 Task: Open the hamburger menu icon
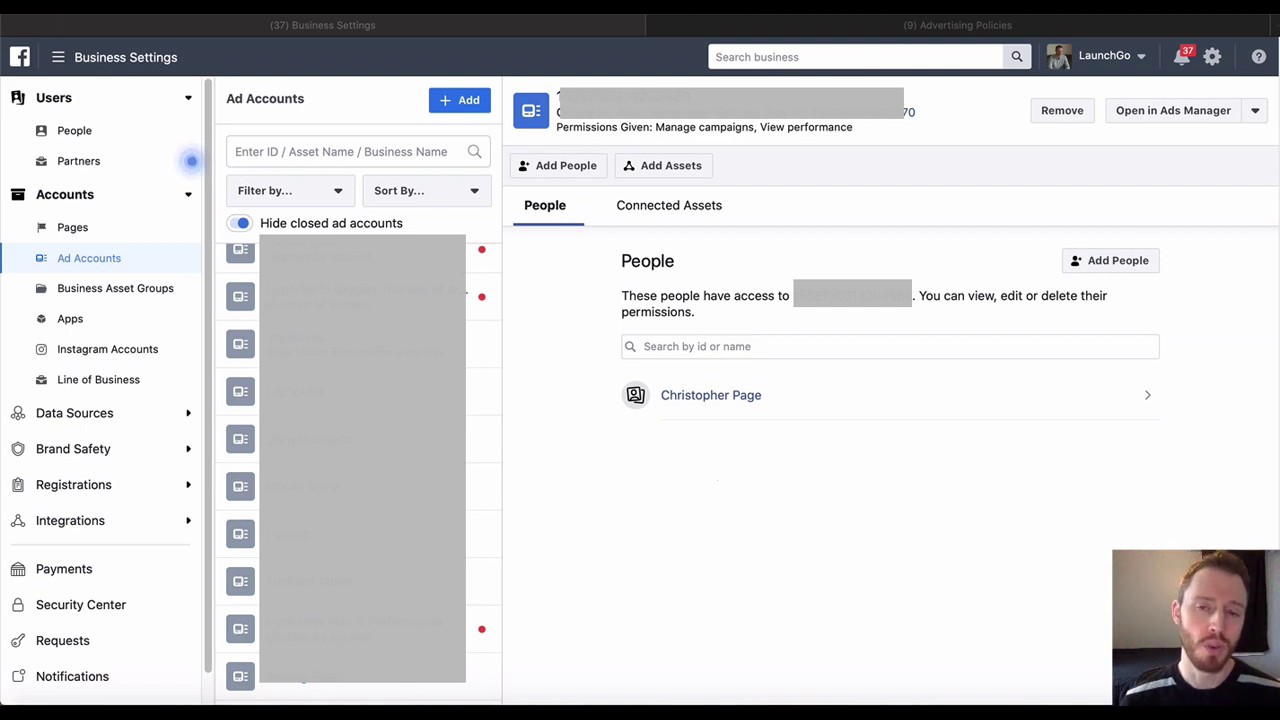[x=58, y=57]
